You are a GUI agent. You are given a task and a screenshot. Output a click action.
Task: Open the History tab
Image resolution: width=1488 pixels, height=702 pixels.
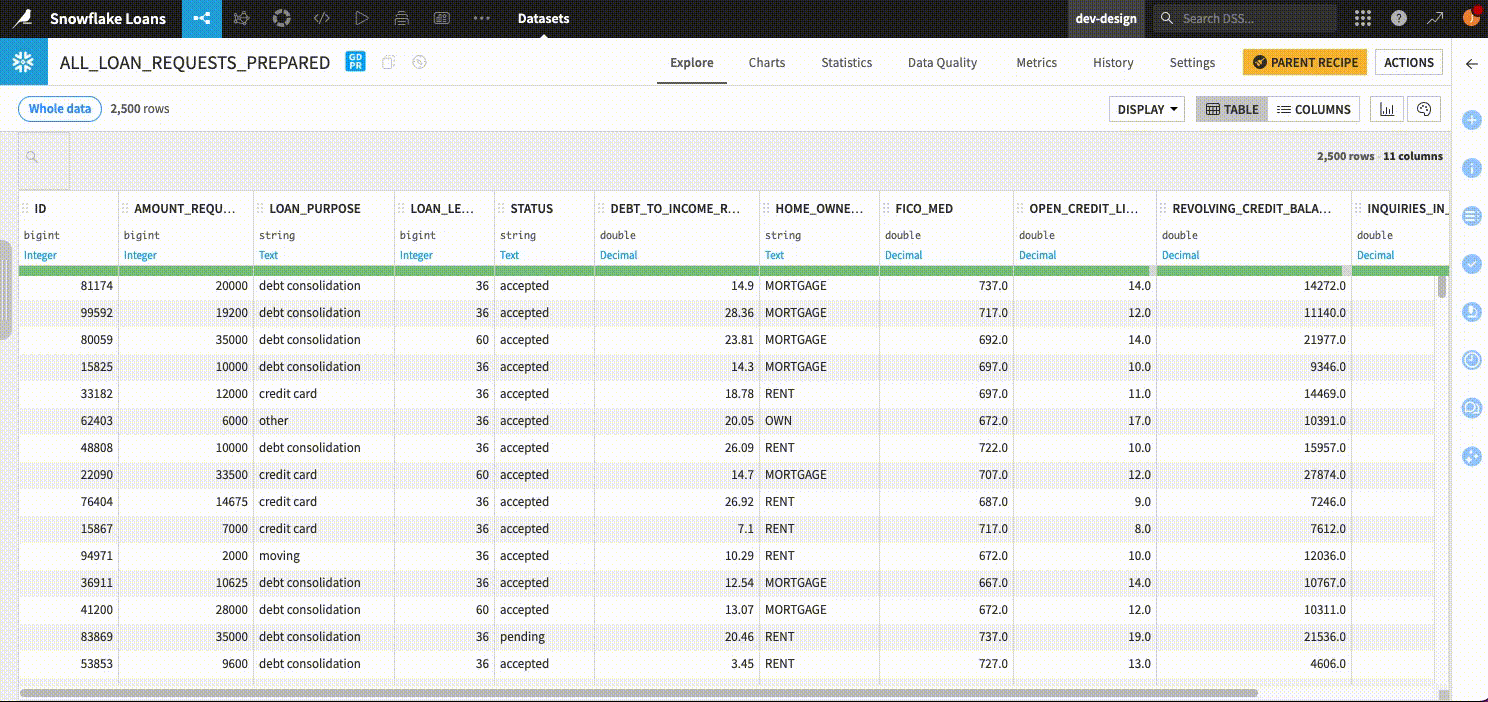pos(1113,62)
